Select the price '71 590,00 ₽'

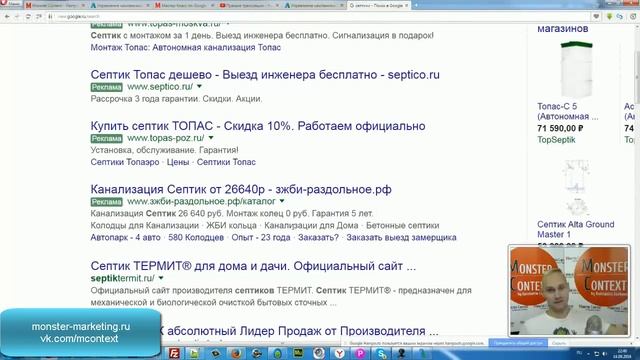(560, 128)
